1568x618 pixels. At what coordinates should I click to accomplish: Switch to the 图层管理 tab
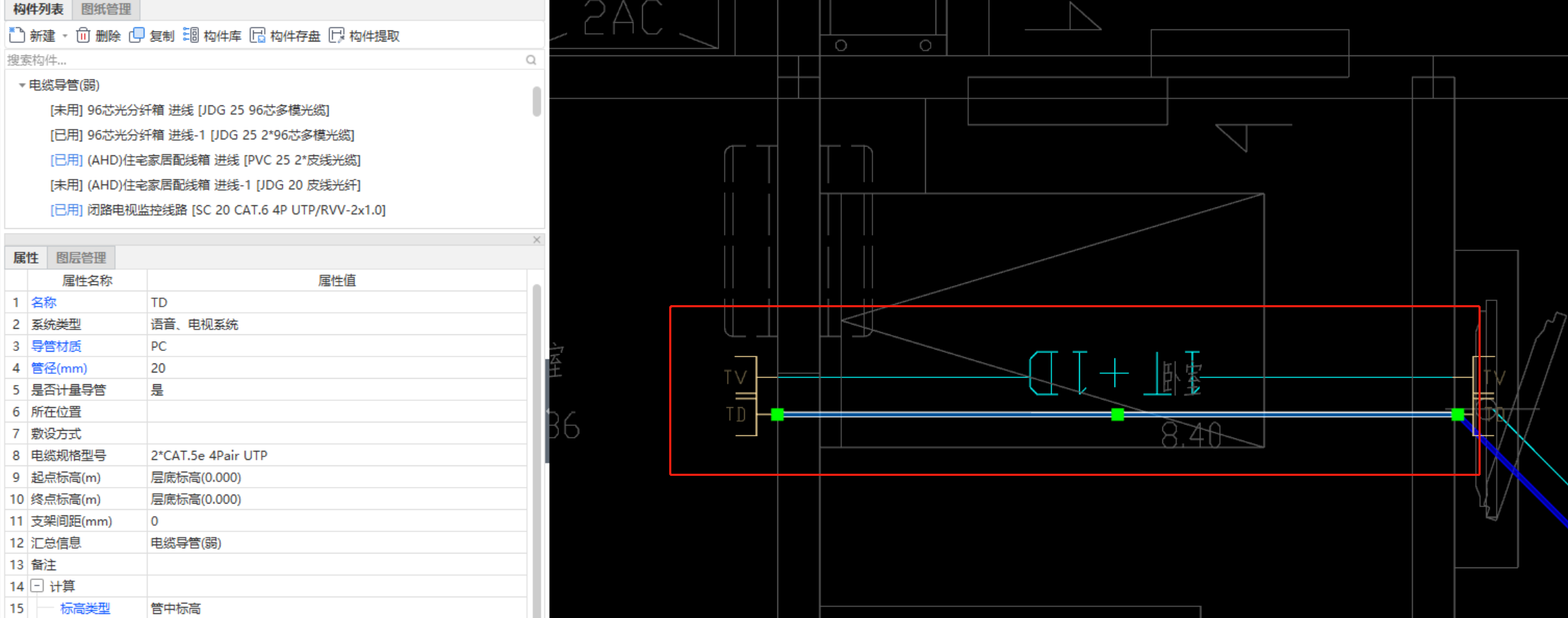pyautogui.click(x=81, y=258)
